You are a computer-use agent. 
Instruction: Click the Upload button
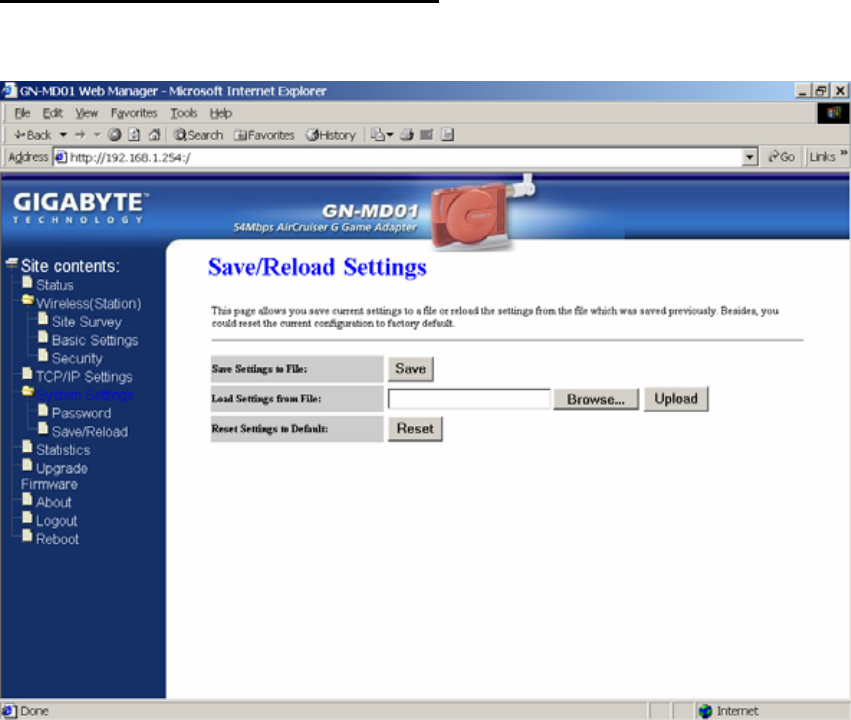coord(676,399)
